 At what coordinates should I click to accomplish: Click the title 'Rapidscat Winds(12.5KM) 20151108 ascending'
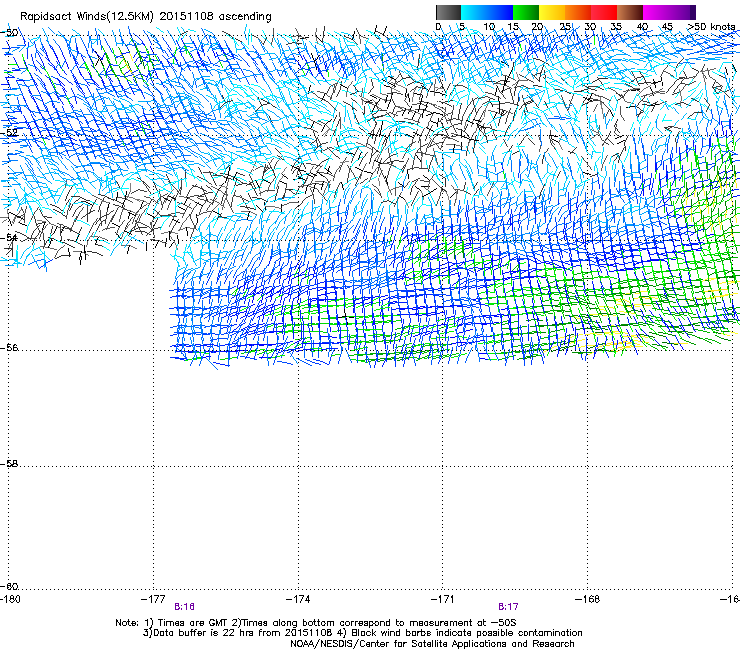(146, 17)
